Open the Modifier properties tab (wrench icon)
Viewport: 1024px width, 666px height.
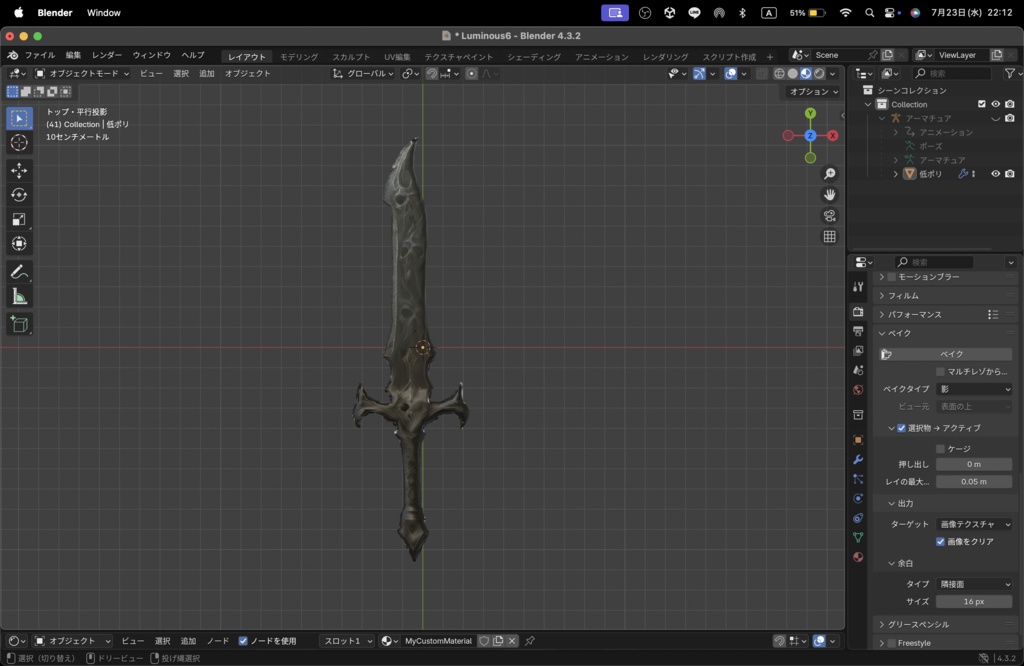[x=857, y=459]
